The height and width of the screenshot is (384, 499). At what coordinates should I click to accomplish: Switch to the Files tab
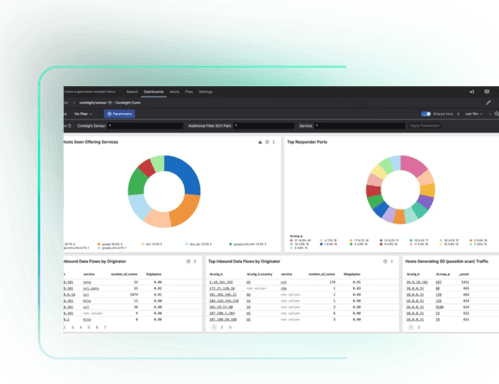(x=189, y=92)
